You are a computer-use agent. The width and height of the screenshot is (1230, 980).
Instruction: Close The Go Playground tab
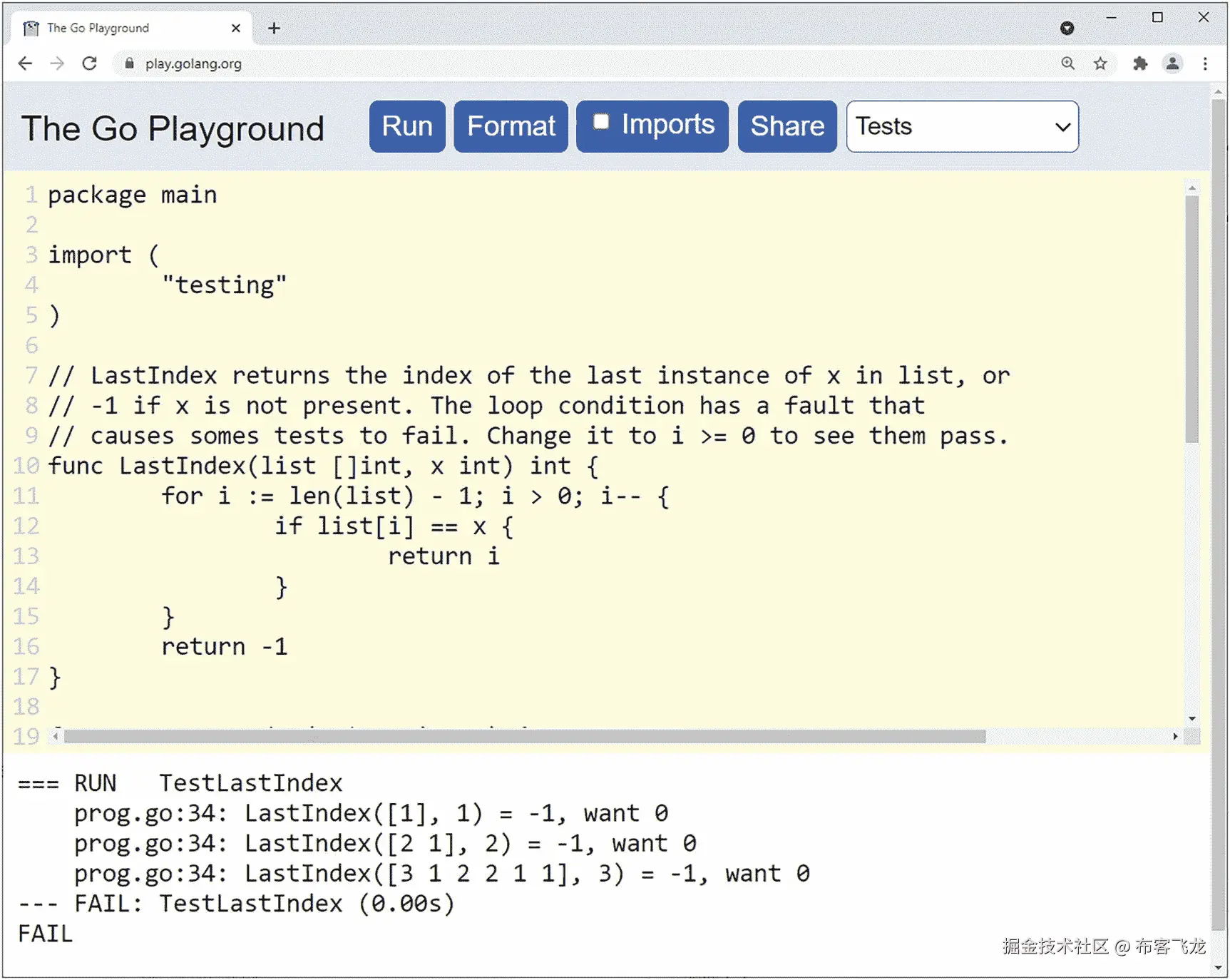click(x=236, y=28)
